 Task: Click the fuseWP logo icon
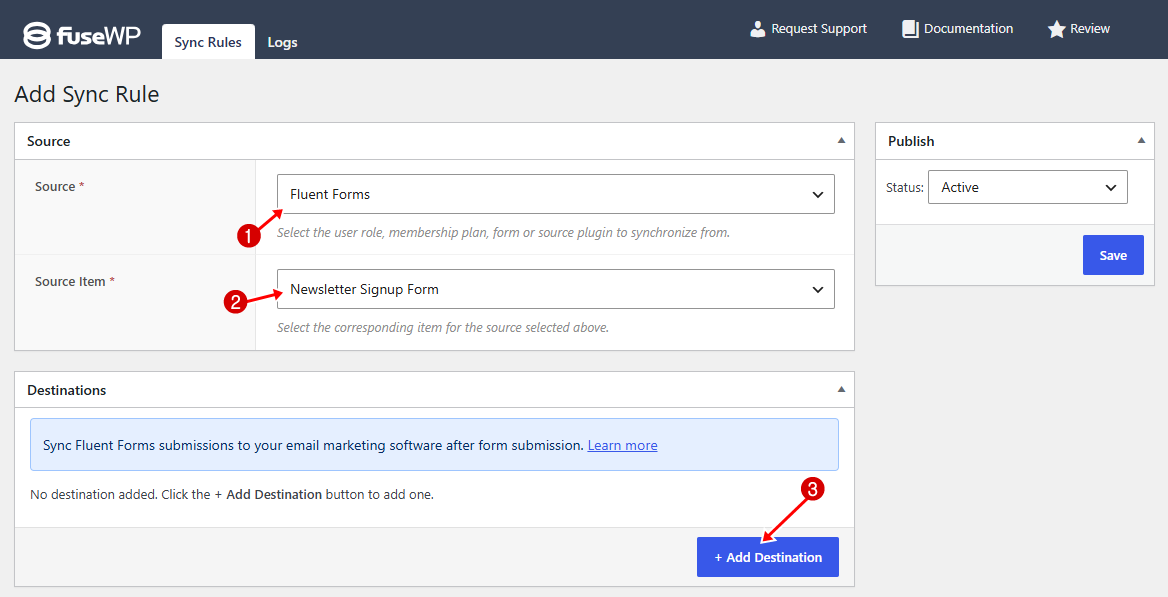(36, 35)
